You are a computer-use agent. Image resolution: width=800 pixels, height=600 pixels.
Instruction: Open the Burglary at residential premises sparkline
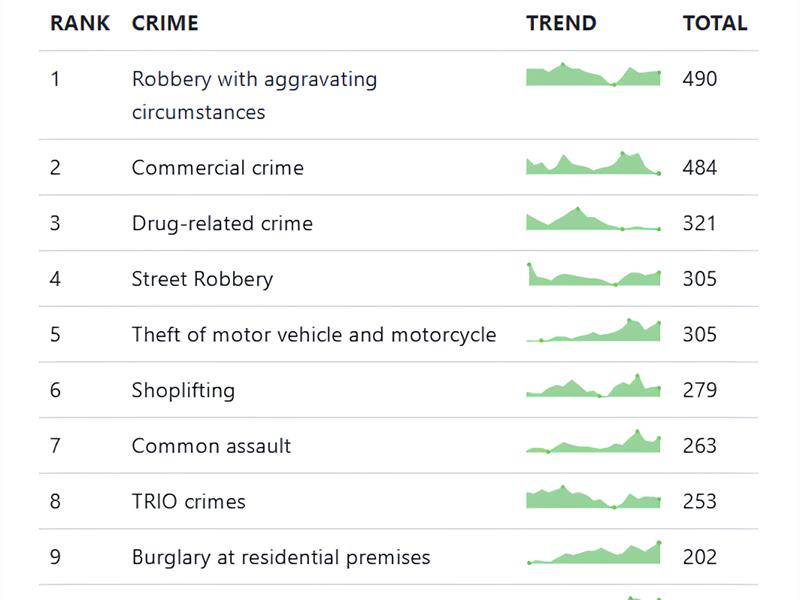pos(593,553)
